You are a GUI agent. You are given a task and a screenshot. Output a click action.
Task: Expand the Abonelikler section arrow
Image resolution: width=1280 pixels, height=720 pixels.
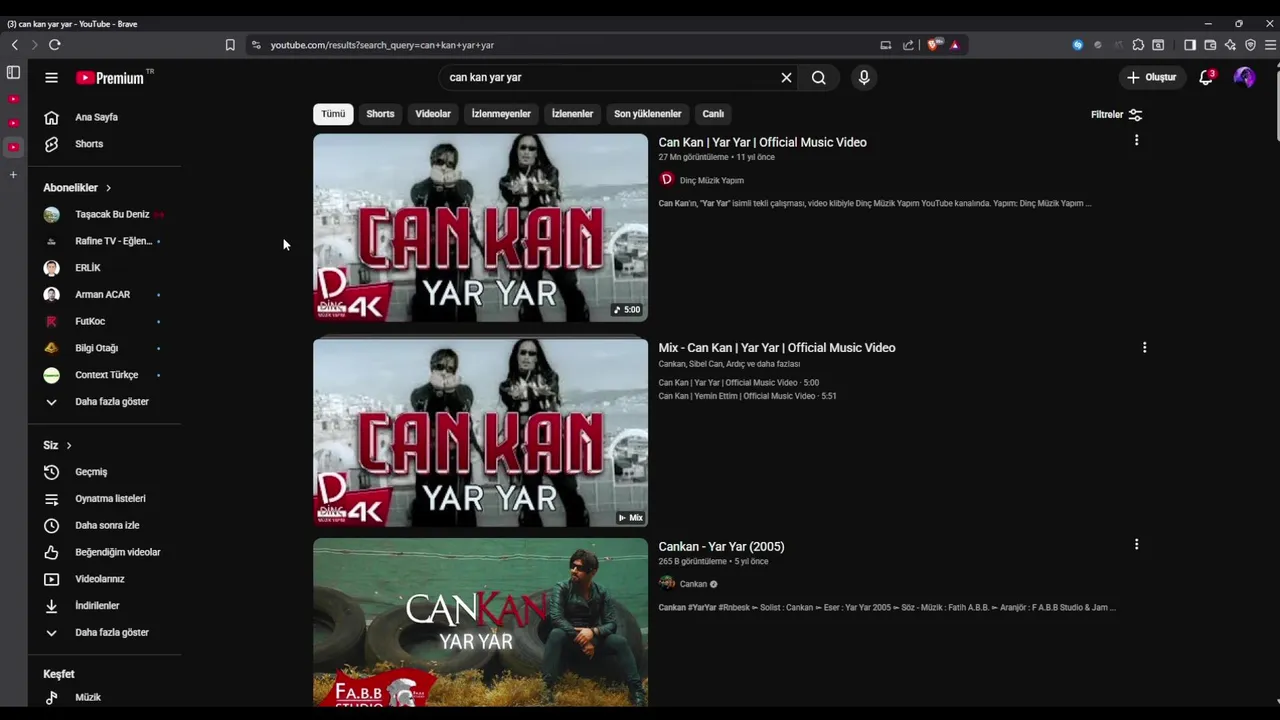coord(108,188)
